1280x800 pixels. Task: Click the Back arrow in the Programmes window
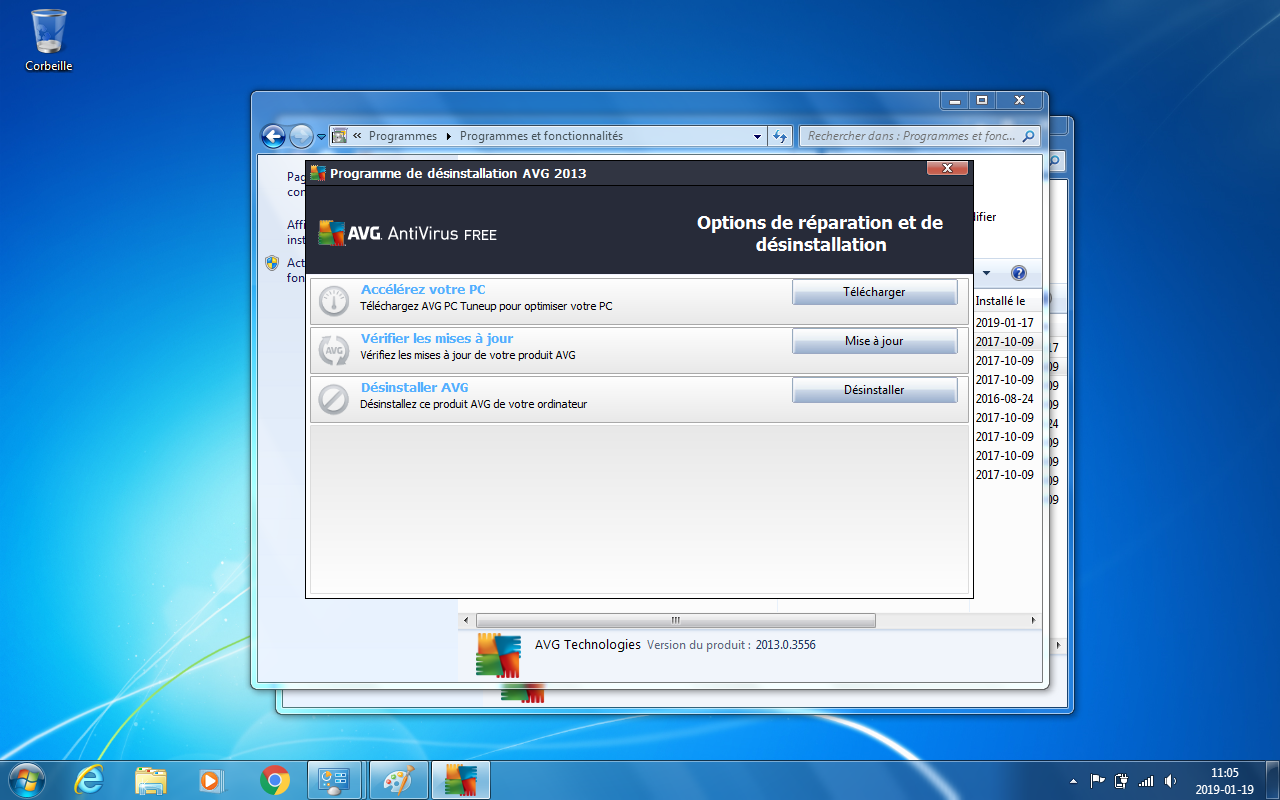point(273,136)
